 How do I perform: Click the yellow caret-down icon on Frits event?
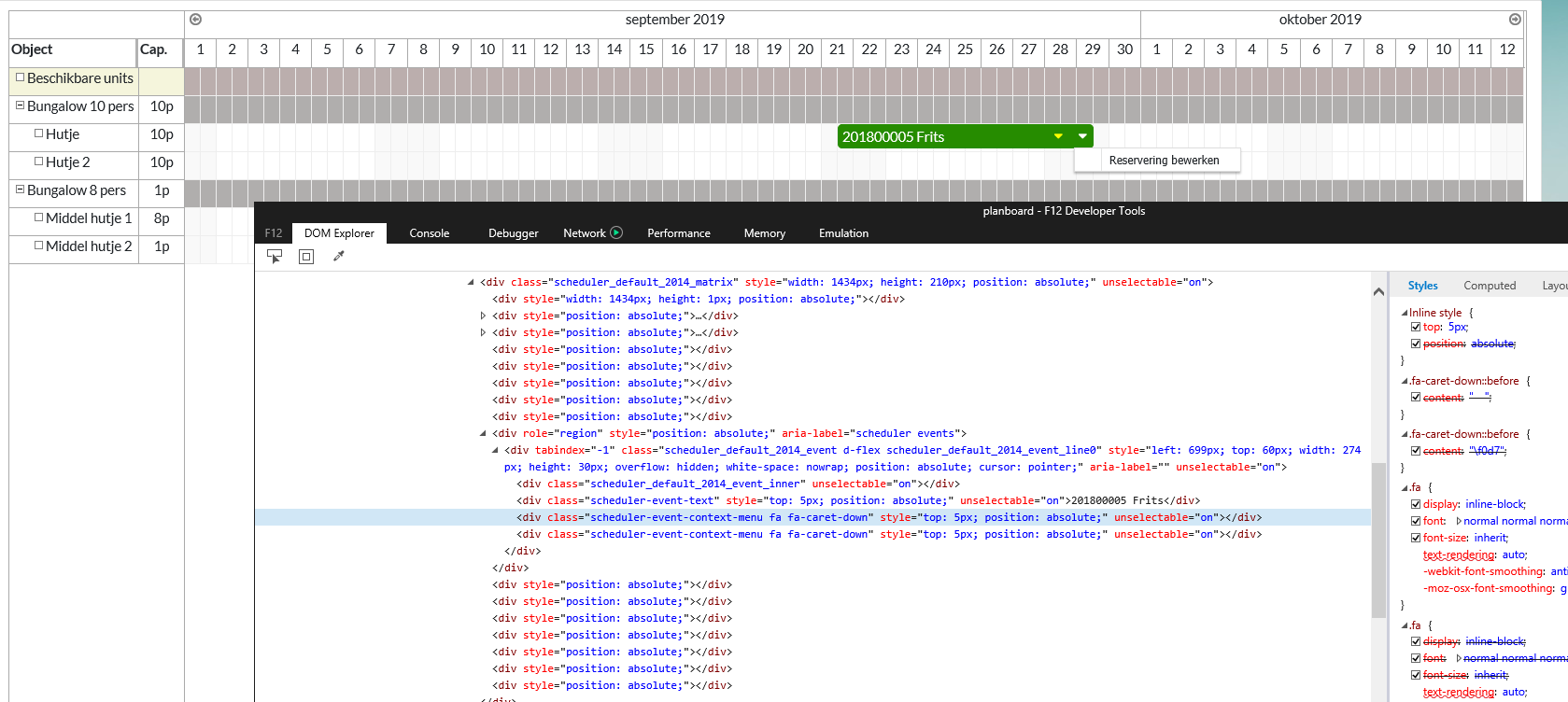pyautogui.click(x=1058, y=136)
